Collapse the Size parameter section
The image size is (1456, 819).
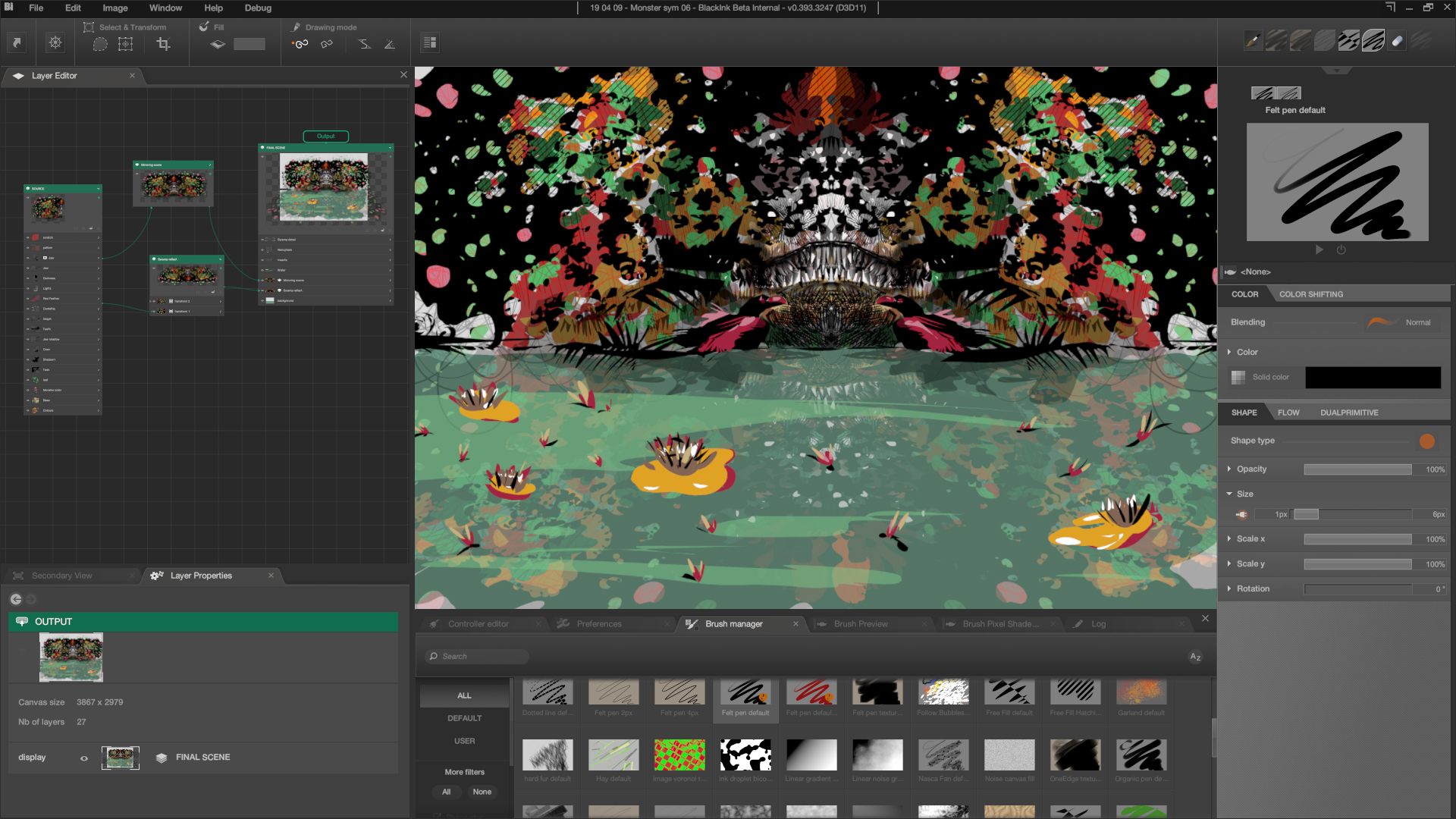coord(1229,494)
